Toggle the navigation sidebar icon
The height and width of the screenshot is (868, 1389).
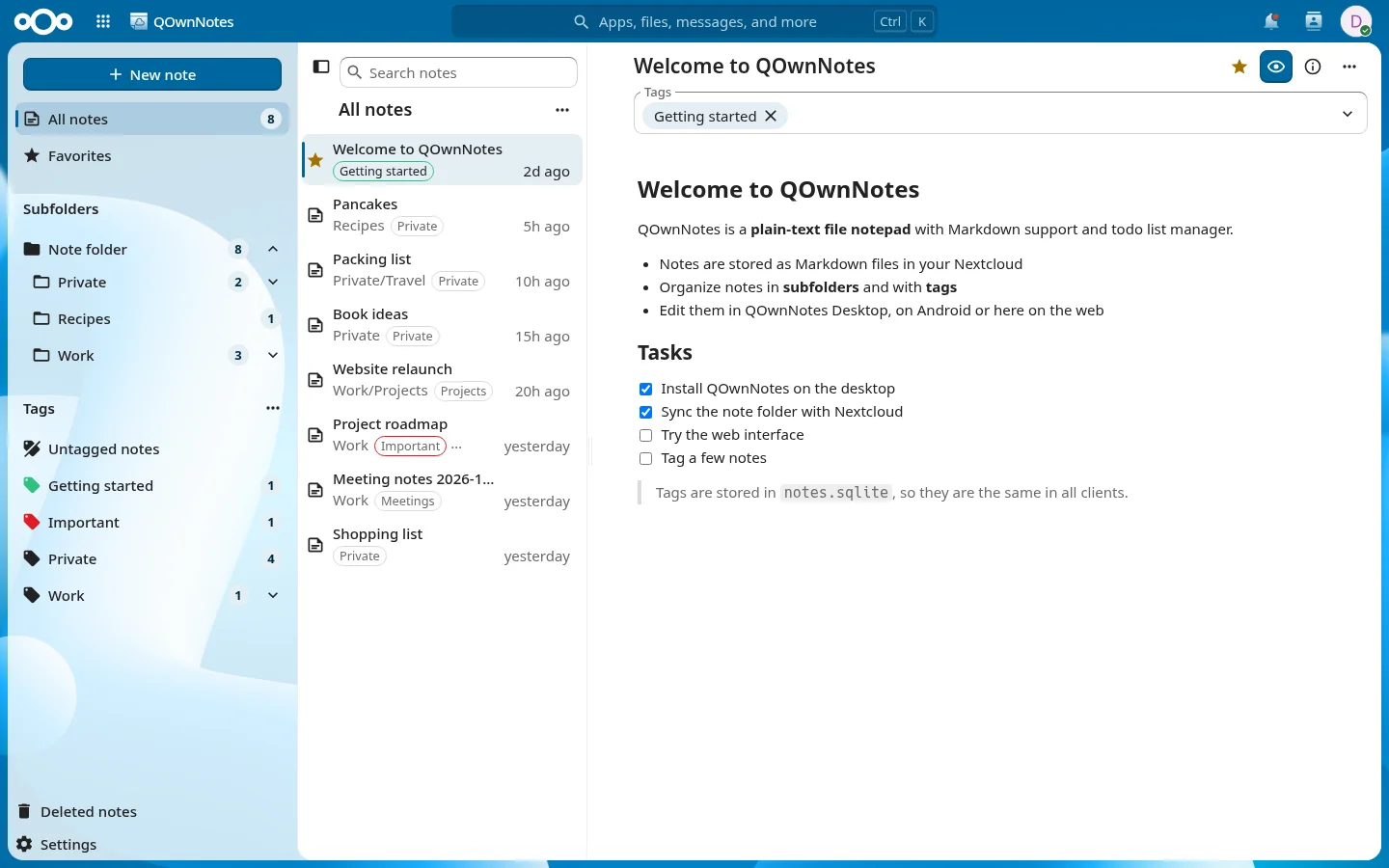pos(321,67)
